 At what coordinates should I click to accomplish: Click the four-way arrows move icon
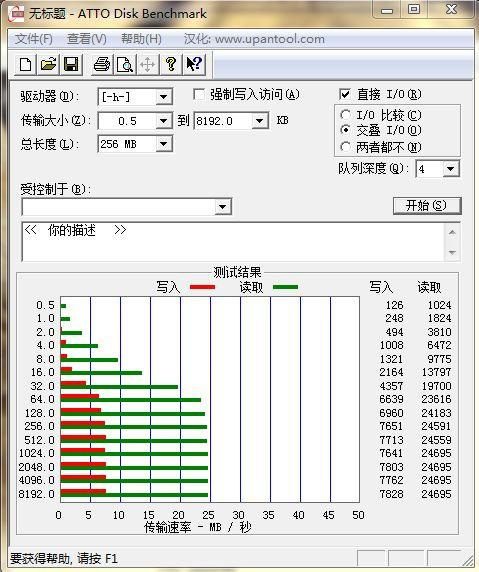tap(147, 65)
